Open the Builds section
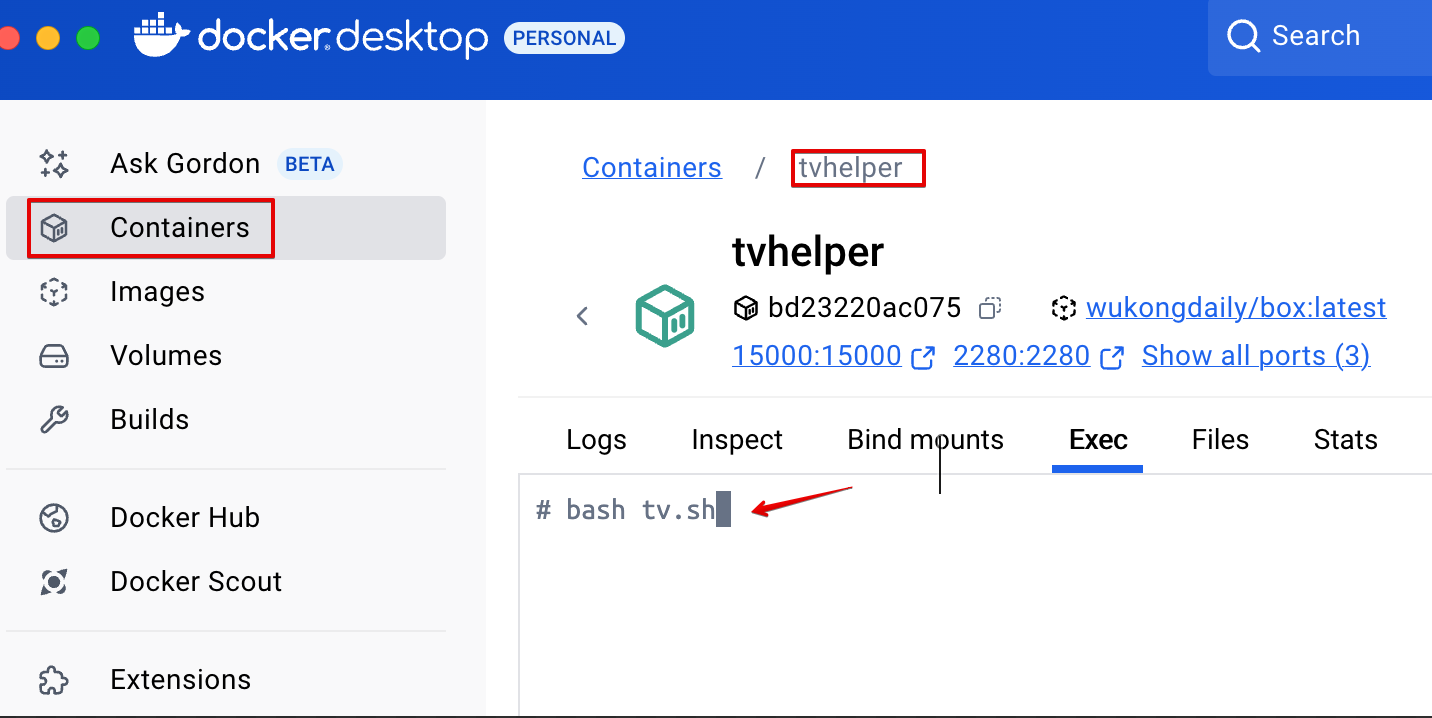 coord(149,420)
